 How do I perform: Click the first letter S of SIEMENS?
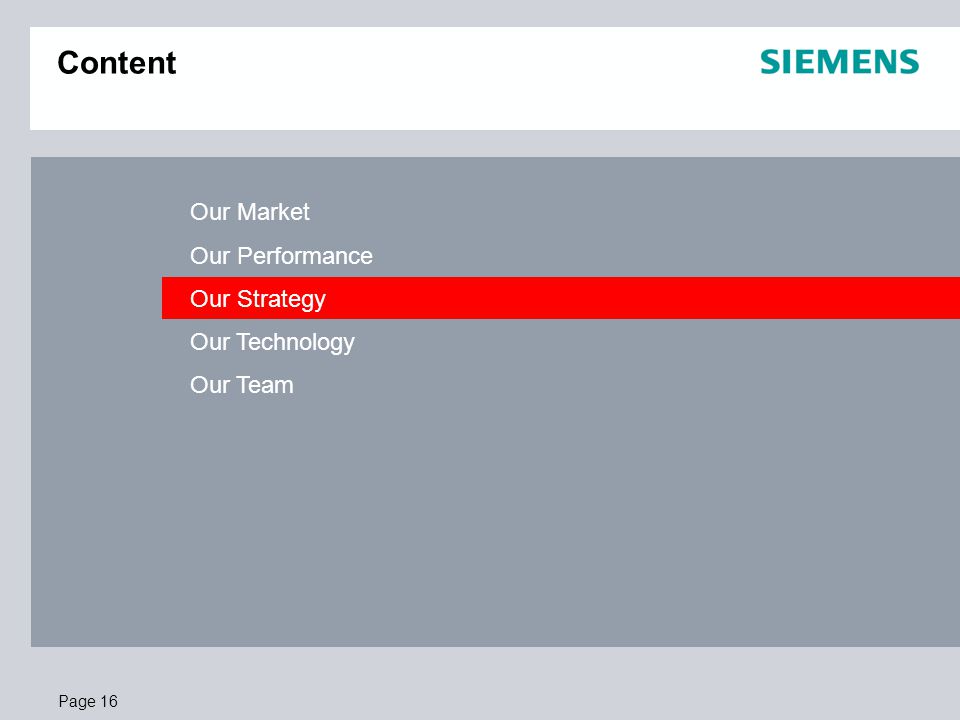pos(771,62)
